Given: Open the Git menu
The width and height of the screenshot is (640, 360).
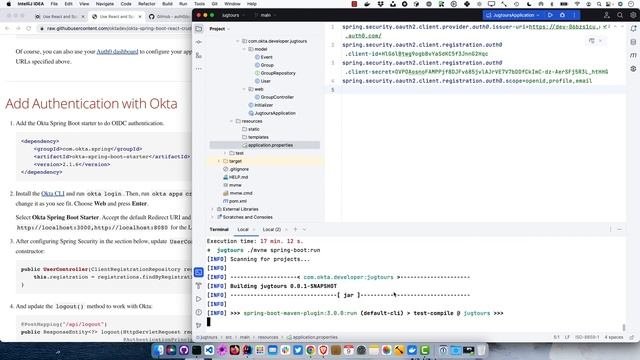Looking at the screenshot, I should pos(214,4).
